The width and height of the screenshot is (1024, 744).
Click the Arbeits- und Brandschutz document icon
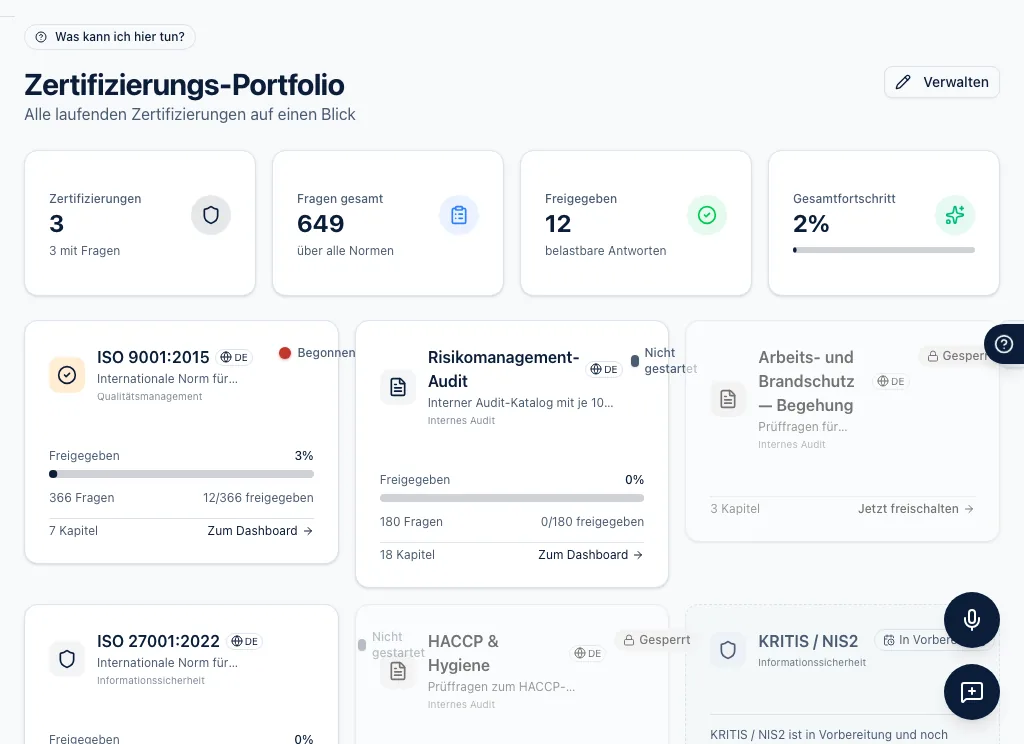click(x=728, y=398)
